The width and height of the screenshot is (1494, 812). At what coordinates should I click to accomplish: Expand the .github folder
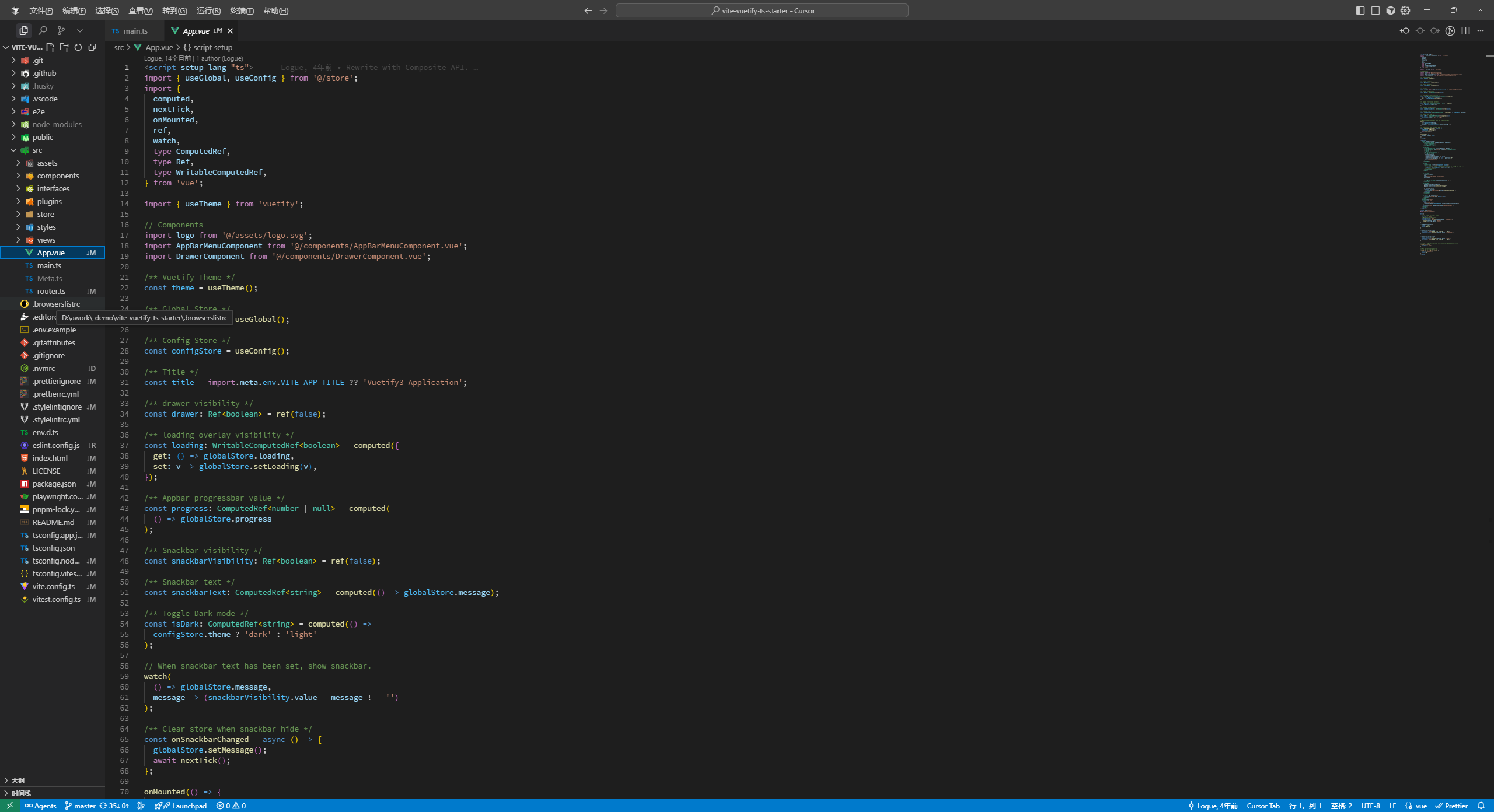click(x=53, y=73)
